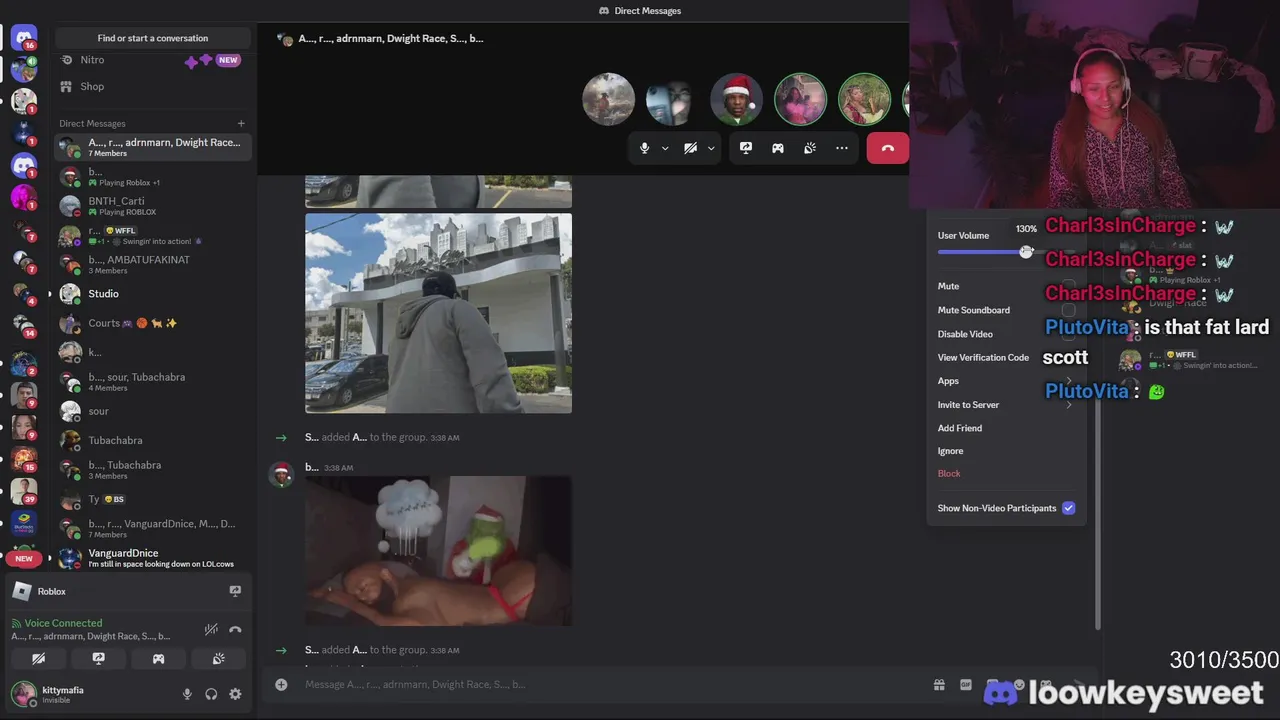Start an activity using call toolbar controller
The height and width of the screenshot is (720, 1280).
[778, 148]
